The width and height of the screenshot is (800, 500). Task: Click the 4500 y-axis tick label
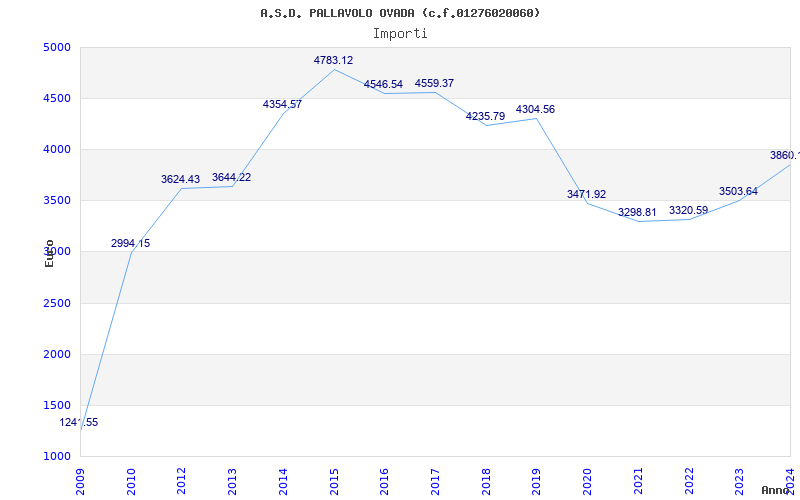pos(57,98)
